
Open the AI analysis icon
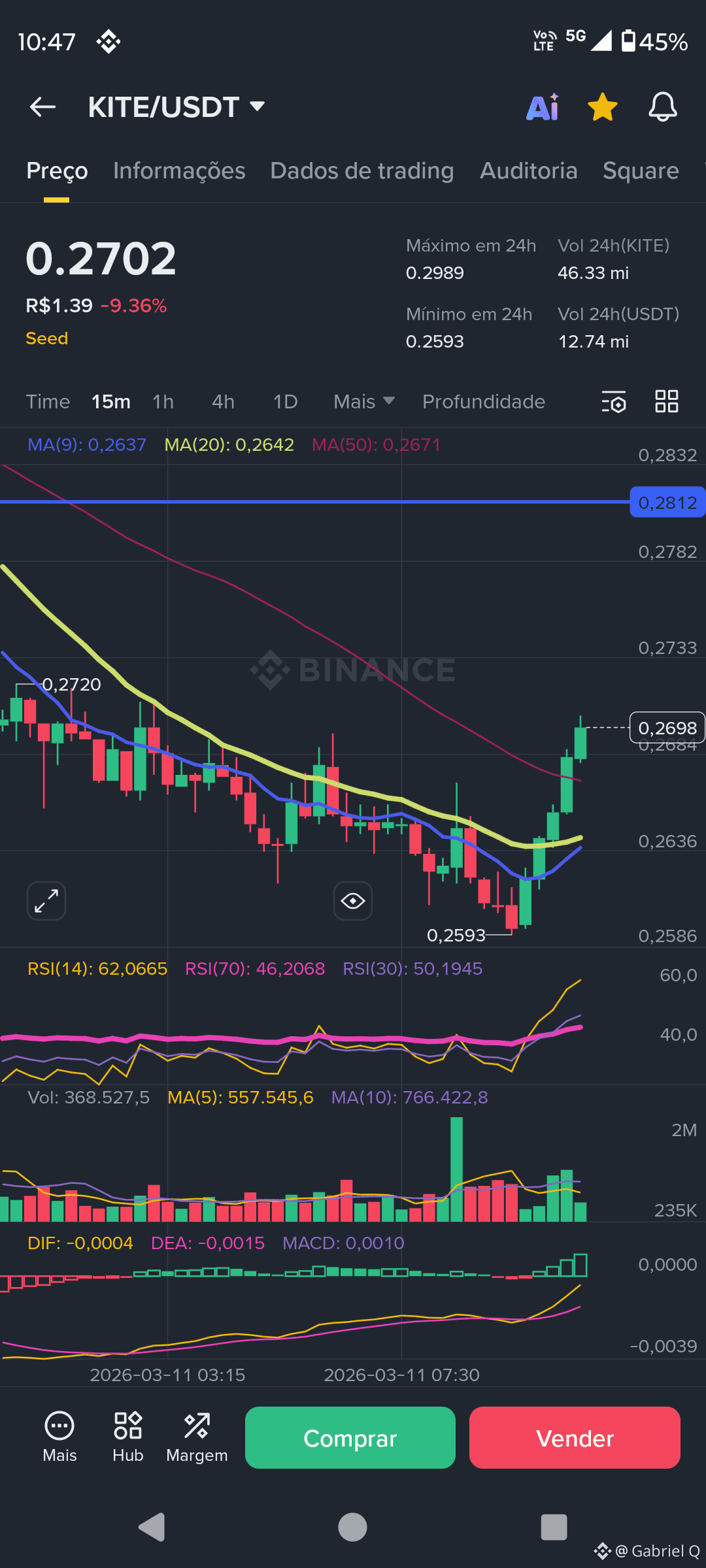click(543, 107)
